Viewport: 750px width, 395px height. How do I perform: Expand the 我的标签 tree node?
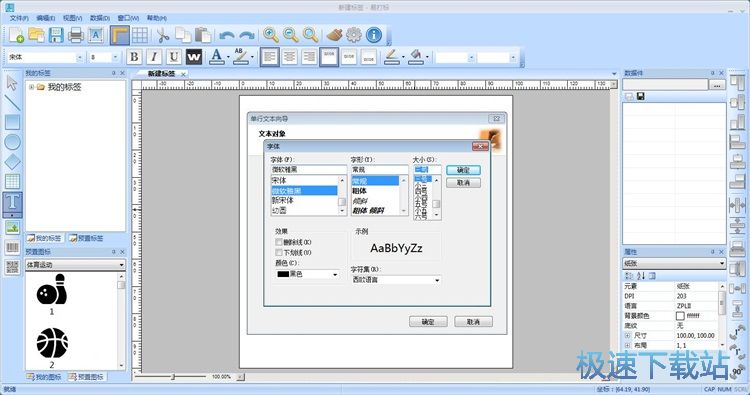(31, 87)
